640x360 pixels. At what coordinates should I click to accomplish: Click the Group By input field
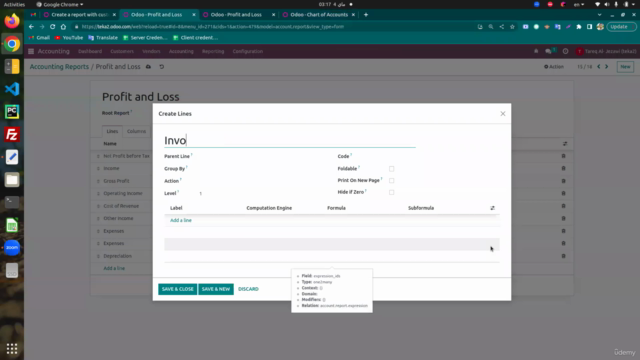[261, 169]
